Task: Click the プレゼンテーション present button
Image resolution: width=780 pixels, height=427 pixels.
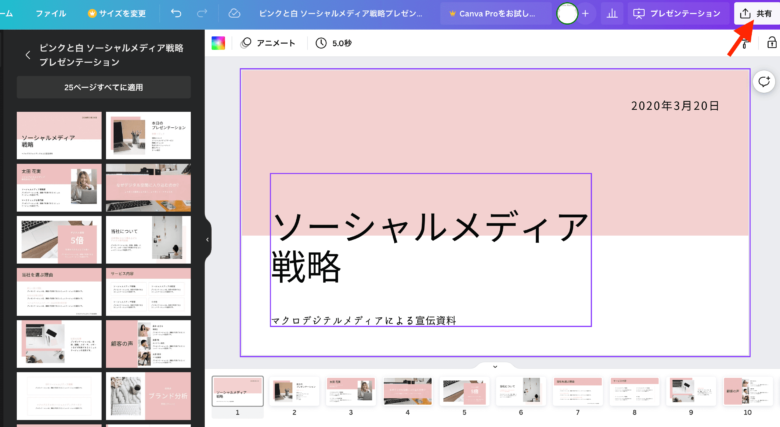Action: pyautogui.click(x=677, y=13)
